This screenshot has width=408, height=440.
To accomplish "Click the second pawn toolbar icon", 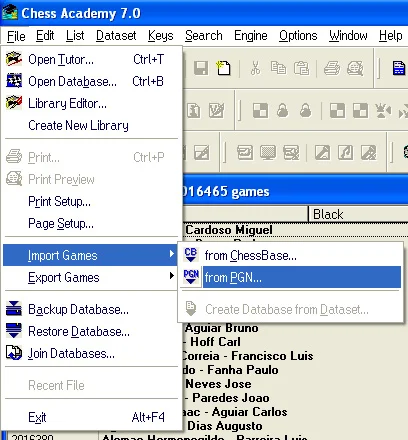I will pos(305,110).
